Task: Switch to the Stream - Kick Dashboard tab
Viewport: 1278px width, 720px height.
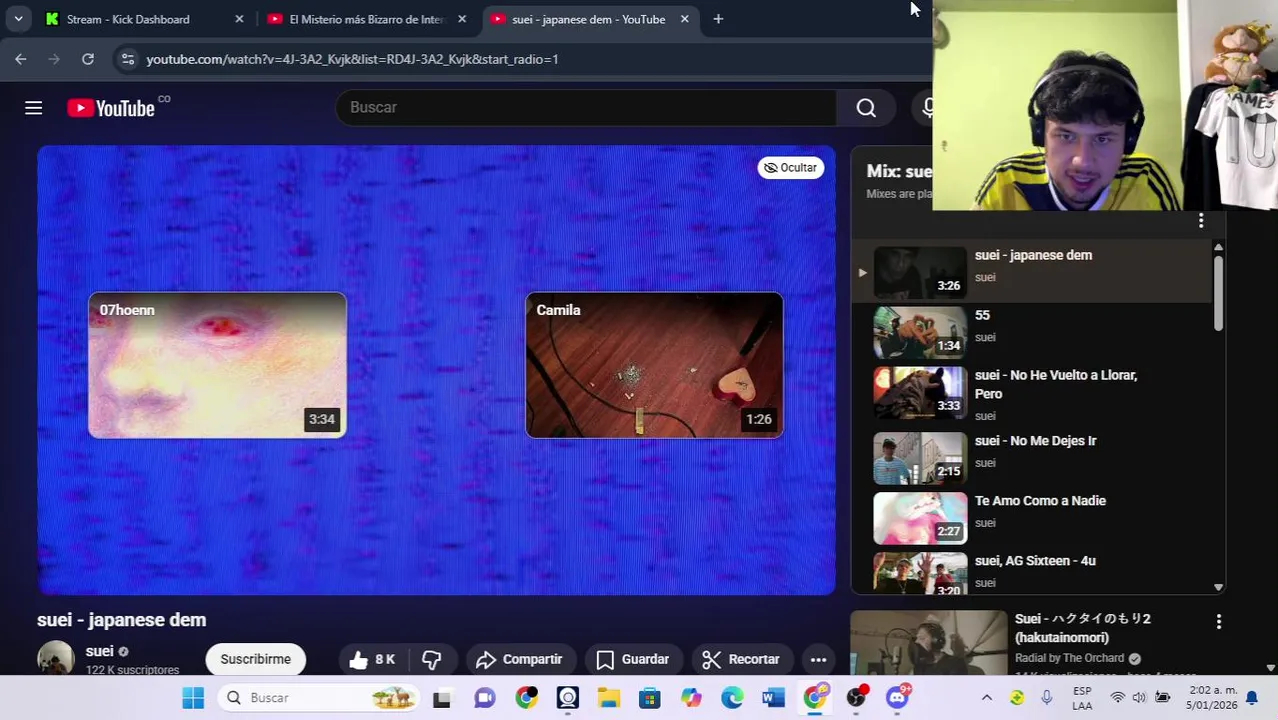Action: [143, 19]
